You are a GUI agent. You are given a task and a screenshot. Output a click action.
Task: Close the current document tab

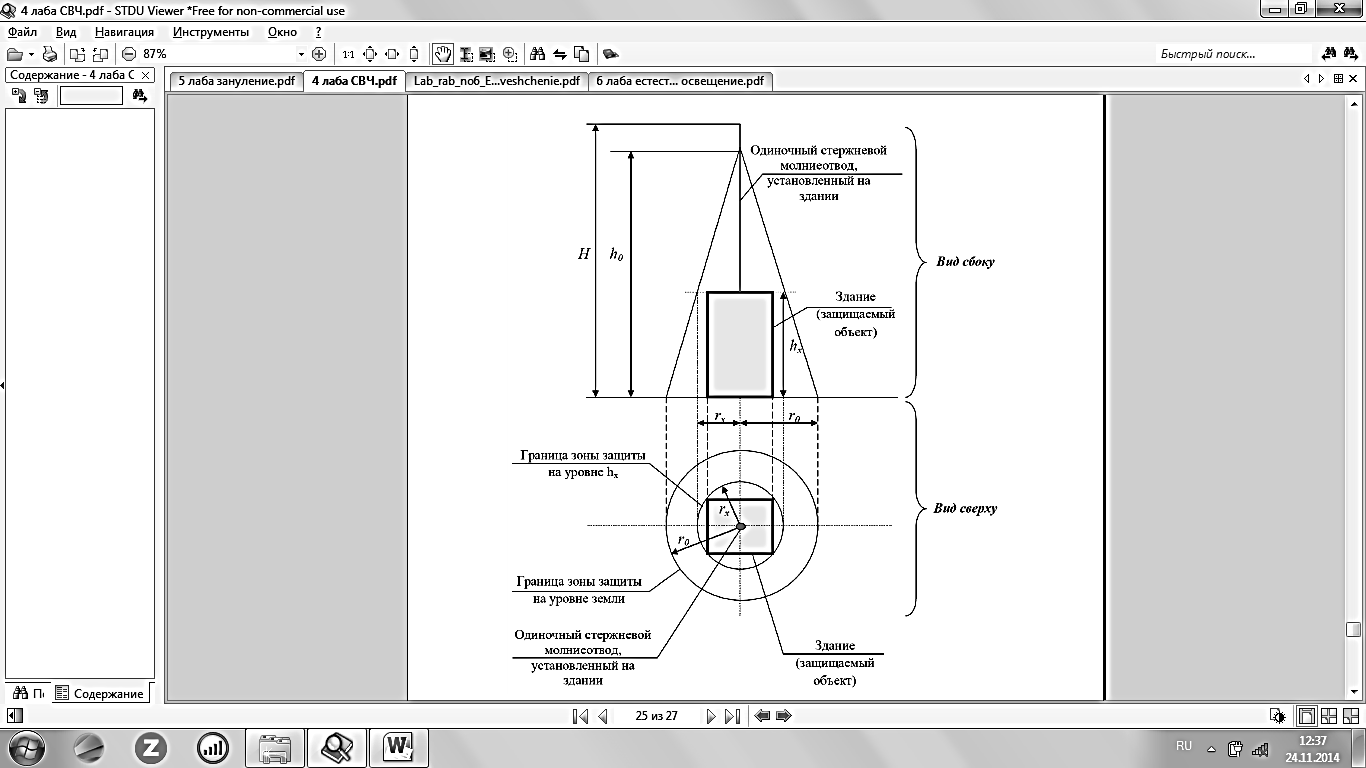coord(1354,79)
